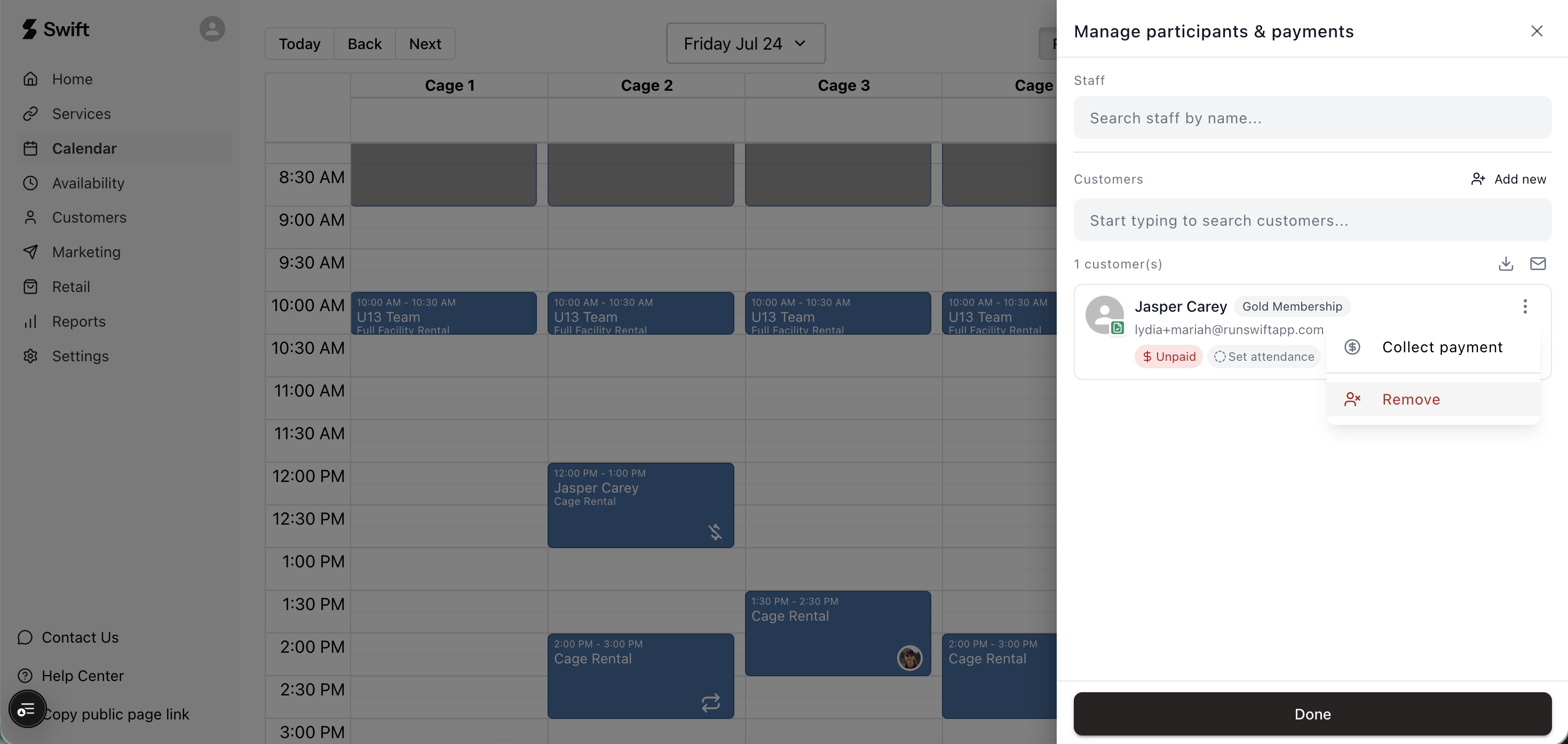
Task: Click the email customers envelope icon
Action: click(x=1538, y=264)
